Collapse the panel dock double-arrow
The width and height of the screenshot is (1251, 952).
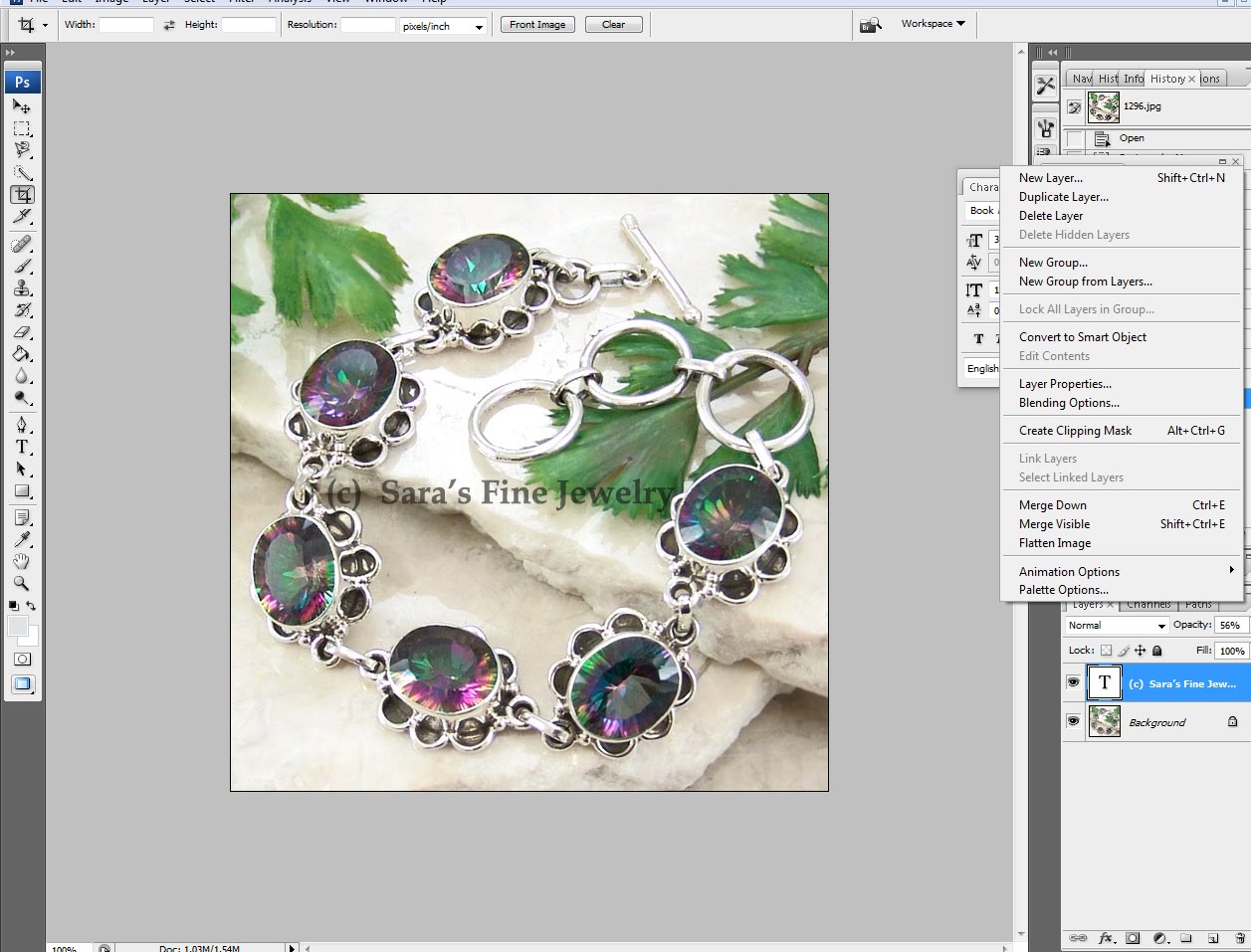(1052, 53)
